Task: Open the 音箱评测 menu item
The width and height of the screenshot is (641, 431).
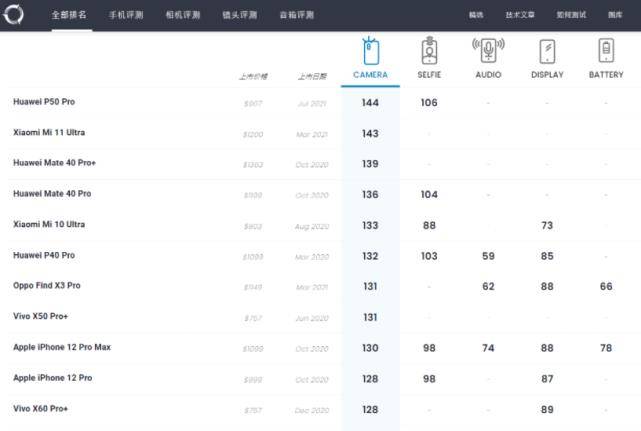Action: coord(296,16)
